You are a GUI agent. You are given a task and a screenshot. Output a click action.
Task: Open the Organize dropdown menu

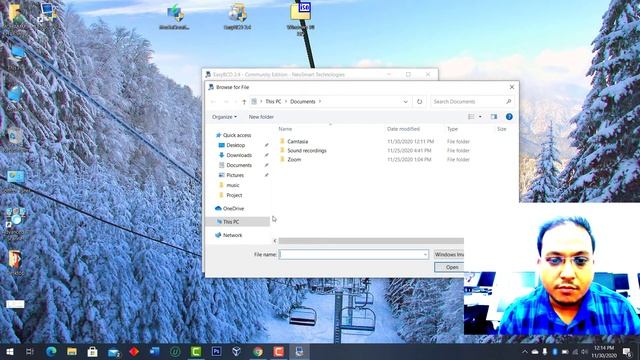tap(224, 117)
